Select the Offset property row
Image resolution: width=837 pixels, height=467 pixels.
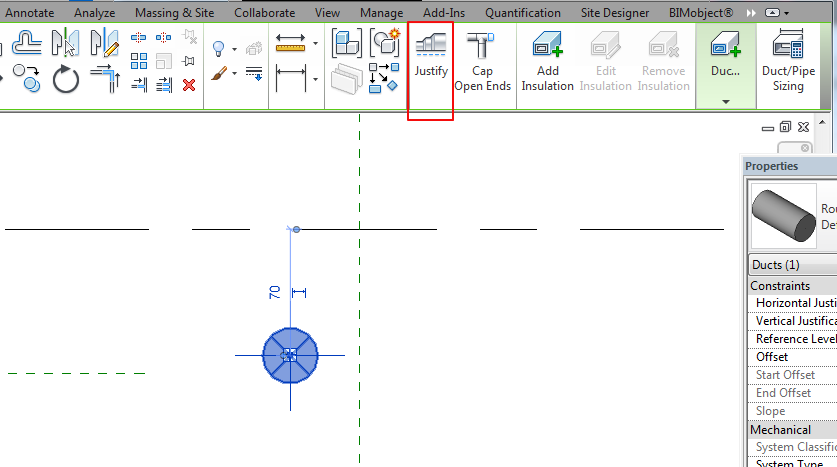click(793, 357)
